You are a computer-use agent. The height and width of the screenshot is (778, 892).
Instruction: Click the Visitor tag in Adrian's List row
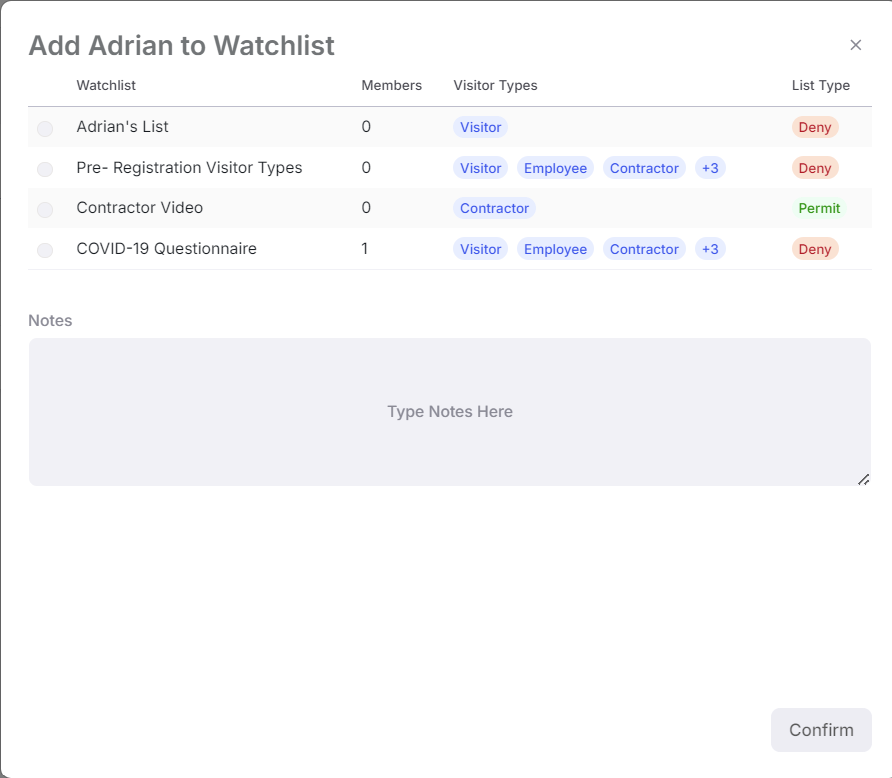[x=480, y=127]
